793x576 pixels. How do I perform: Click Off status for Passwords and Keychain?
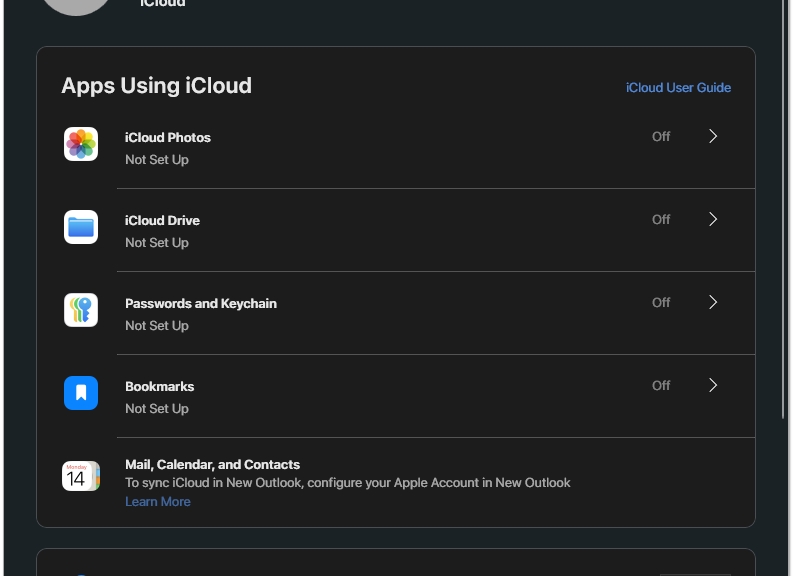(x=661, y=302)
